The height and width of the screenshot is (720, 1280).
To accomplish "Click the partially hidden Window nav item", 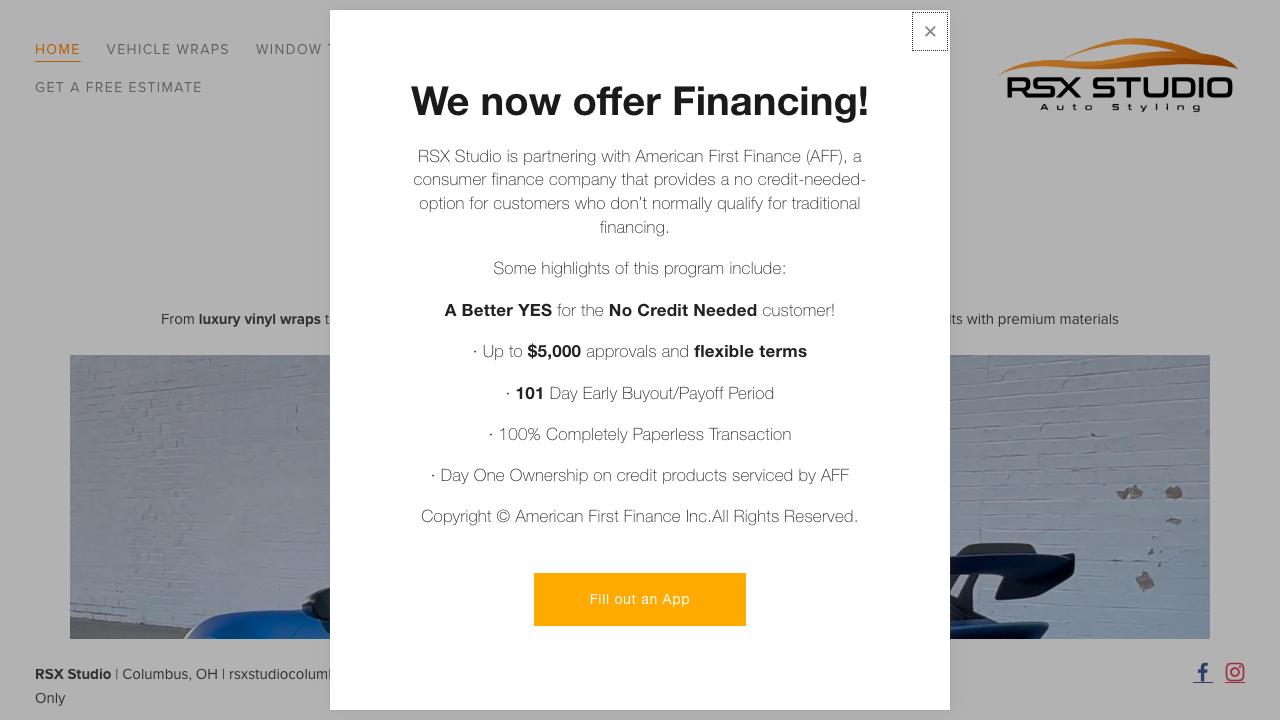I will [289, 49].
